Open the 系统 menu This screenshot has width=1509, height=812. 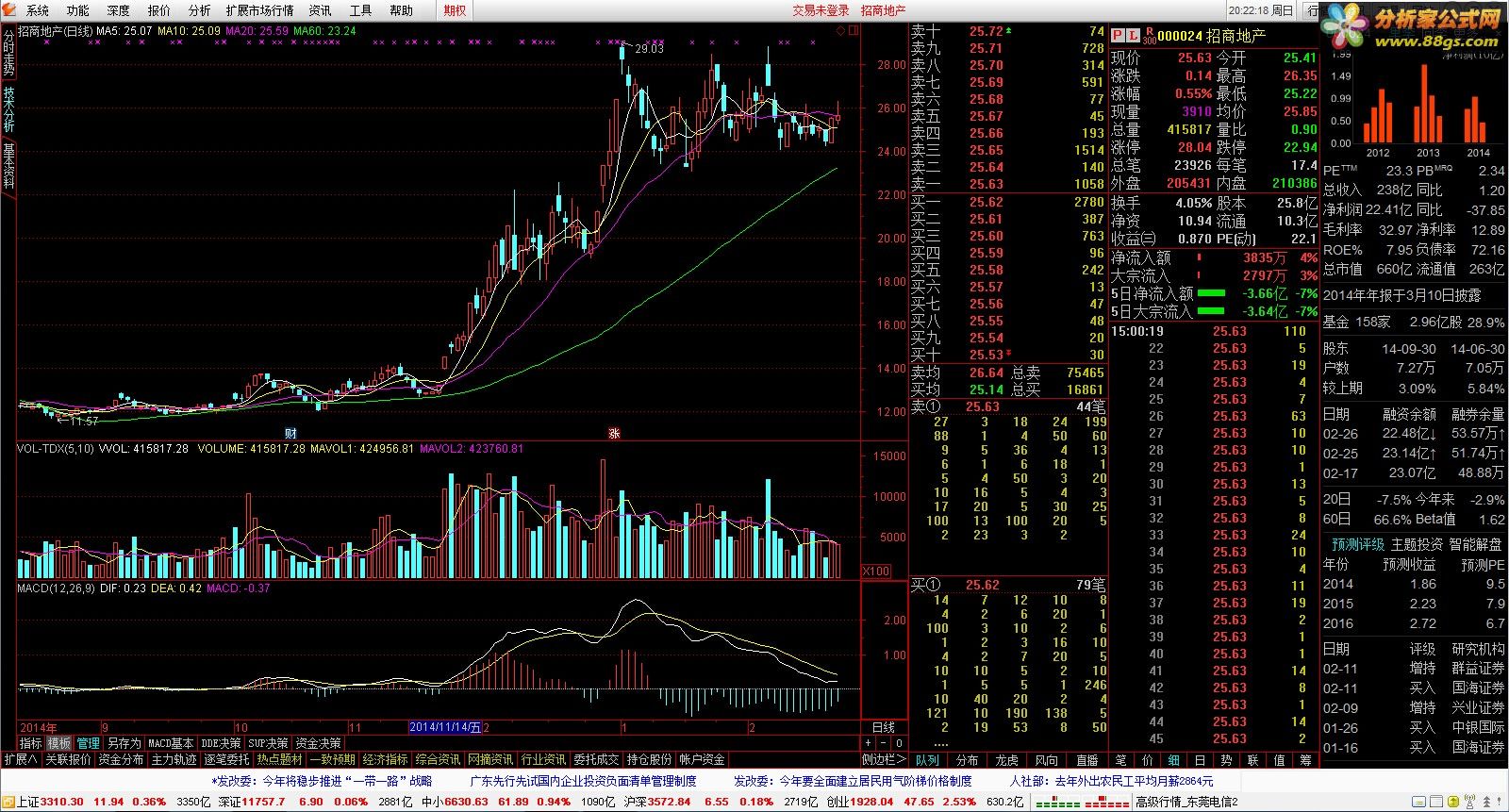[x=37, y=10]
